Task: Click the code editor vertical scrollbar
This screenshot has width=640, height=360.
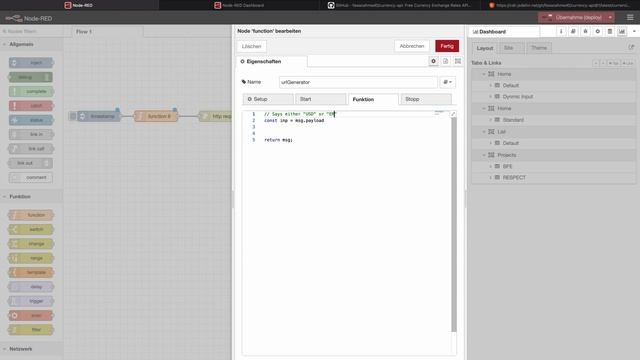Action: (x=453, y=224)
